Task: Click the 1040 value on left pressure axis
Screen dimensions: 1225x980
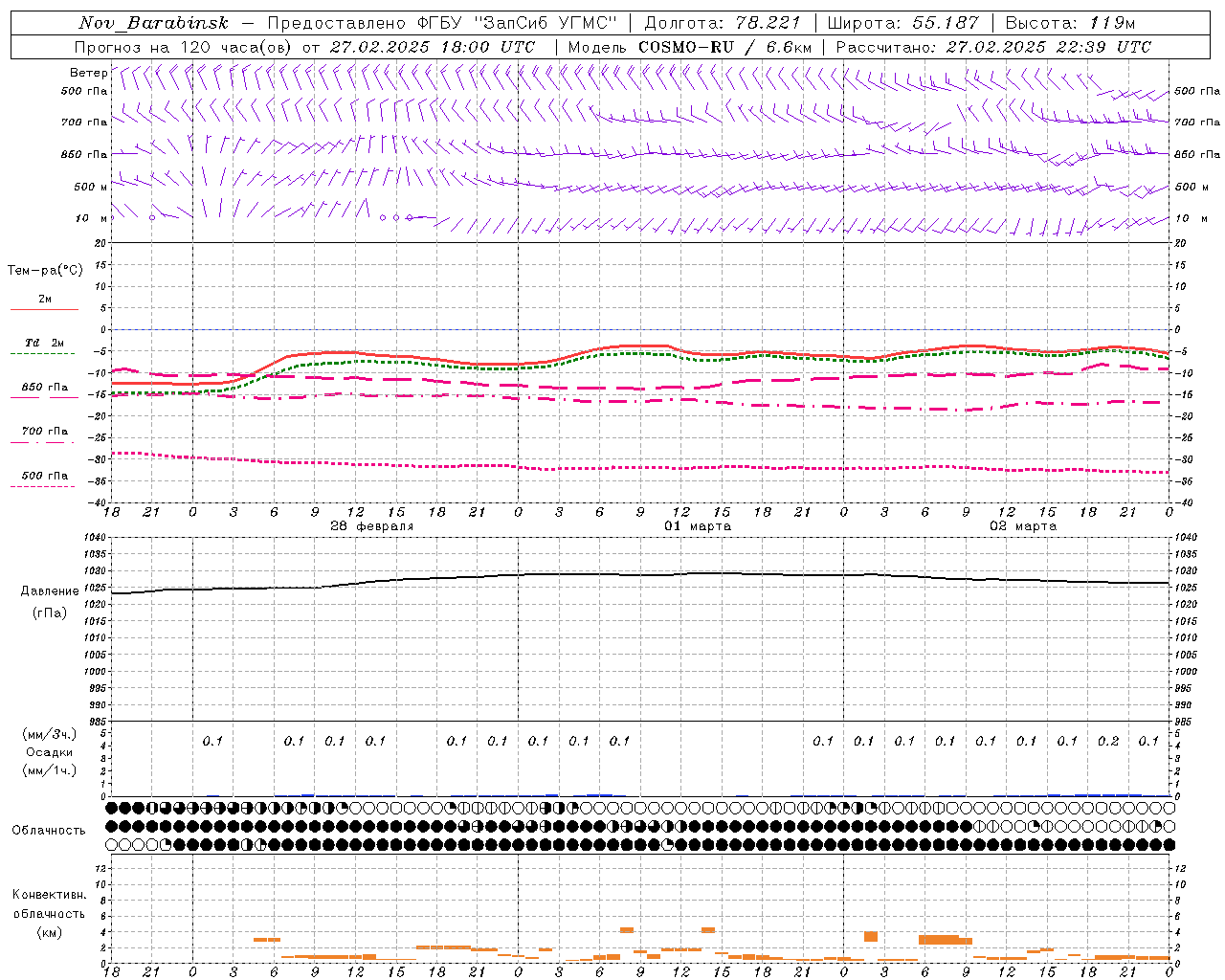Action: [x=97, y=538]
